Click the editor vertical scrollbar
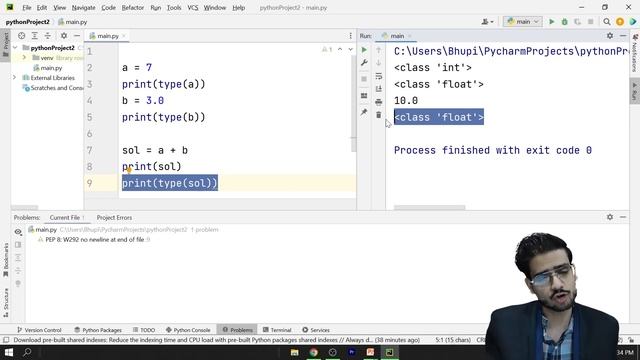Image resolution: width=640 pixels, height=360 pixels. pyautogui.click(x=353, y=103)
